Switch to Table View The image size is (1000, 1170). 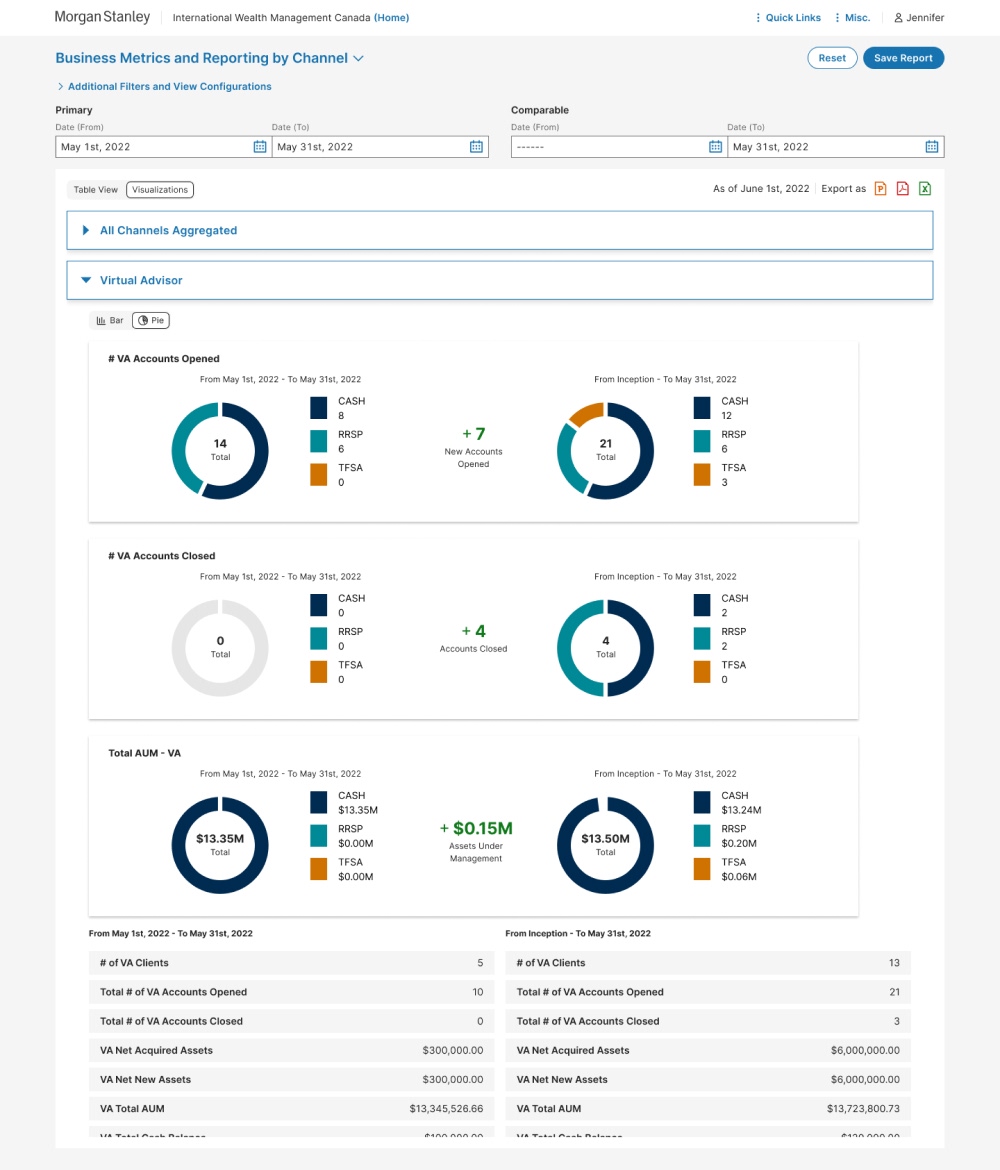tap(96, 190)
